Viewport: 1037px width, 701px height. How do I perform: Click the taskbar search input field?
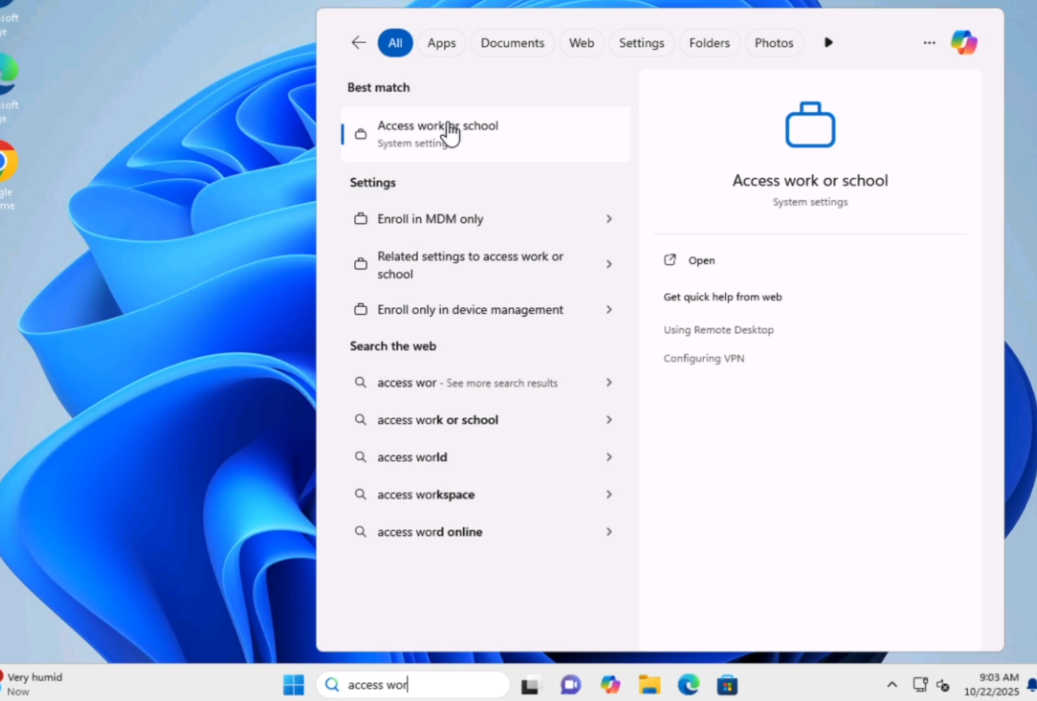click(x=420, y=685)
